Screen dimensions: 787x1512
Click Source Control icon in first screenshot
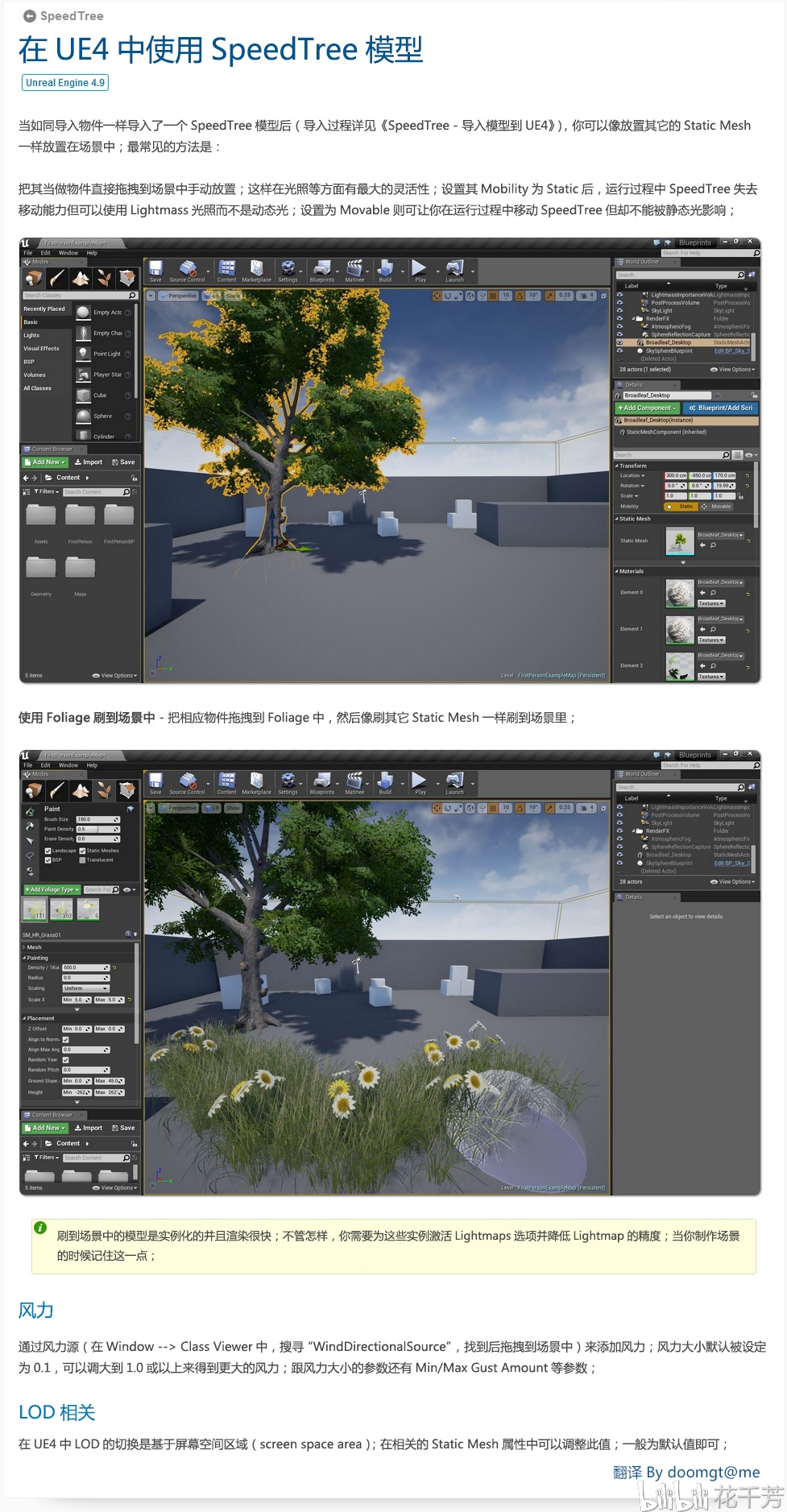pos(188,271)
